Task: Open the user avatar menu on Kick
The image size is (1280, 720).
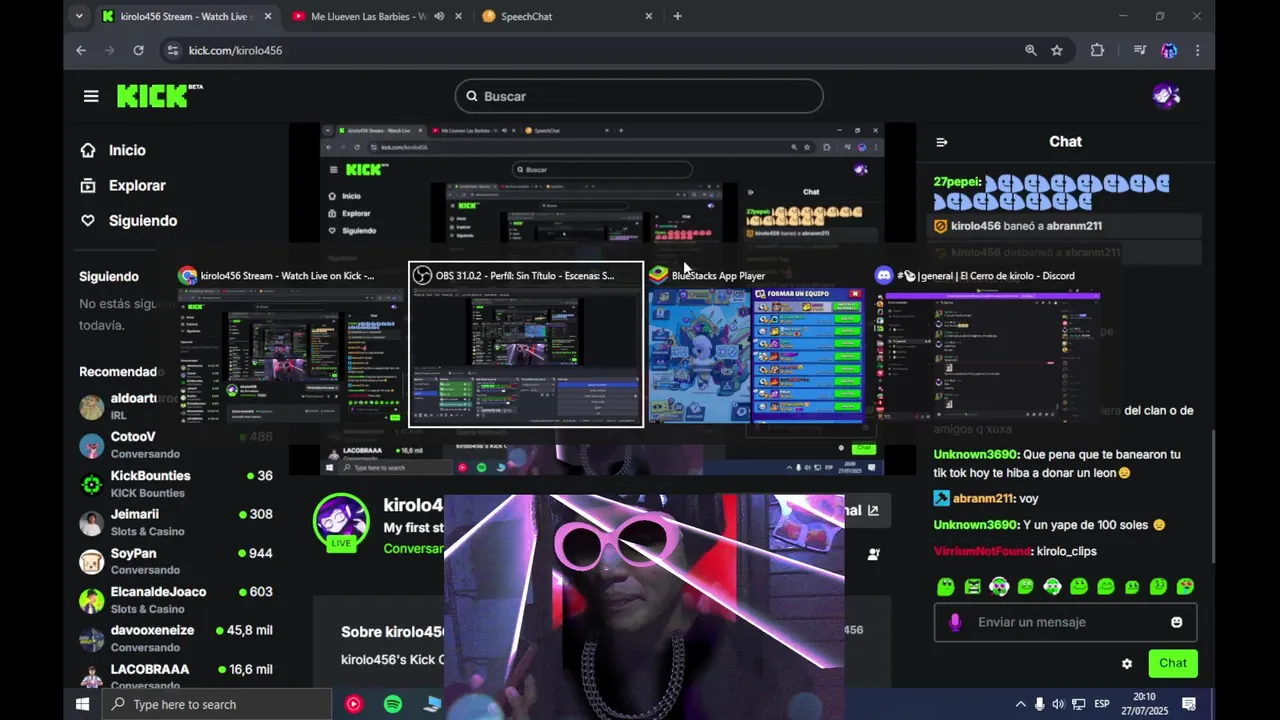Action: click(x=1165, y=96)
